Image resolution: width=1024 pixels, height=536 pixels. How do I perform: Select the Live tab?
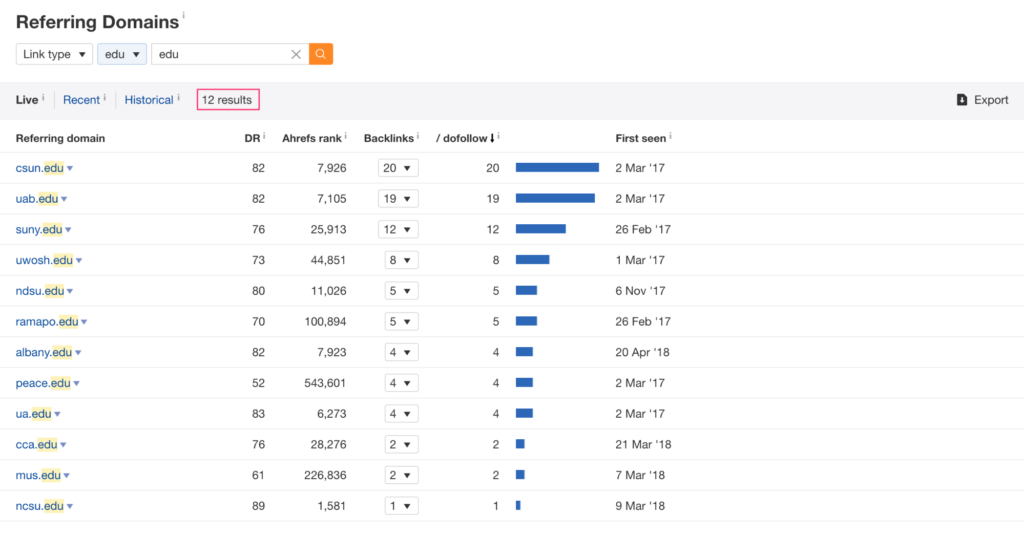(x=27, y=100)
